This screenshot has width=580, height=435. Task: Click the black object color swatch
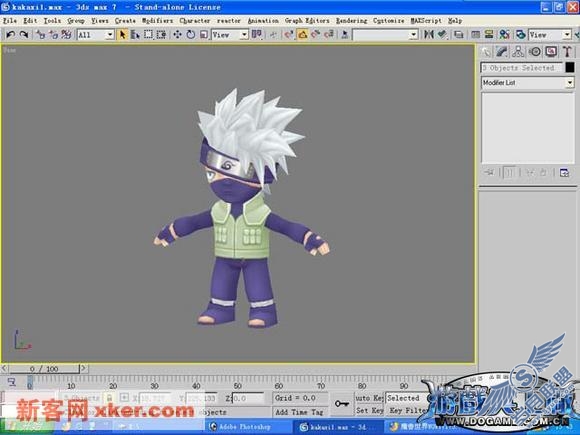click(x=570, y=67)
